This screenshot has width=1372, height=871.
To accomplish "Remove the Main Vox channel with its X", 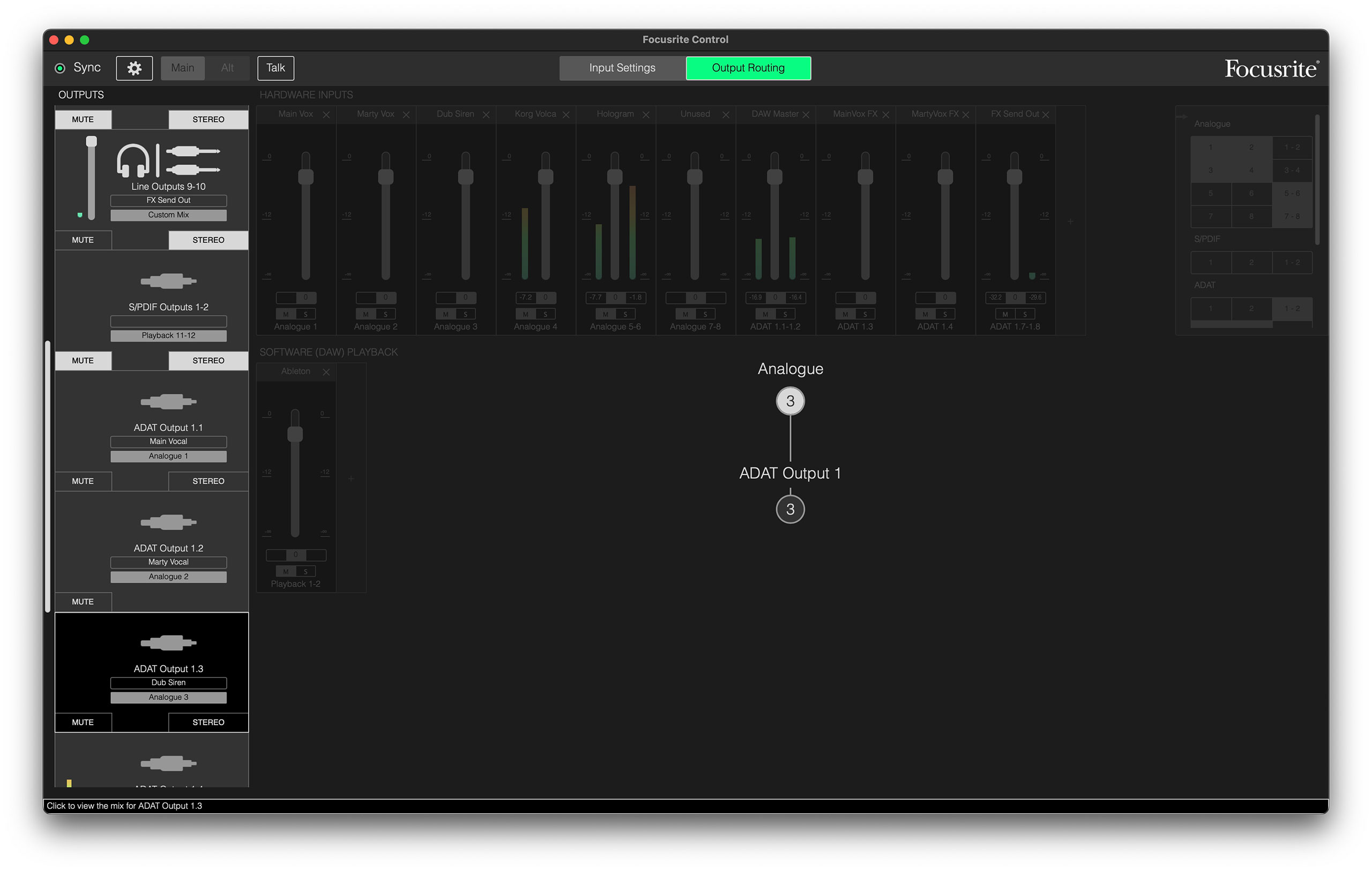I will [x=326, y=115].
